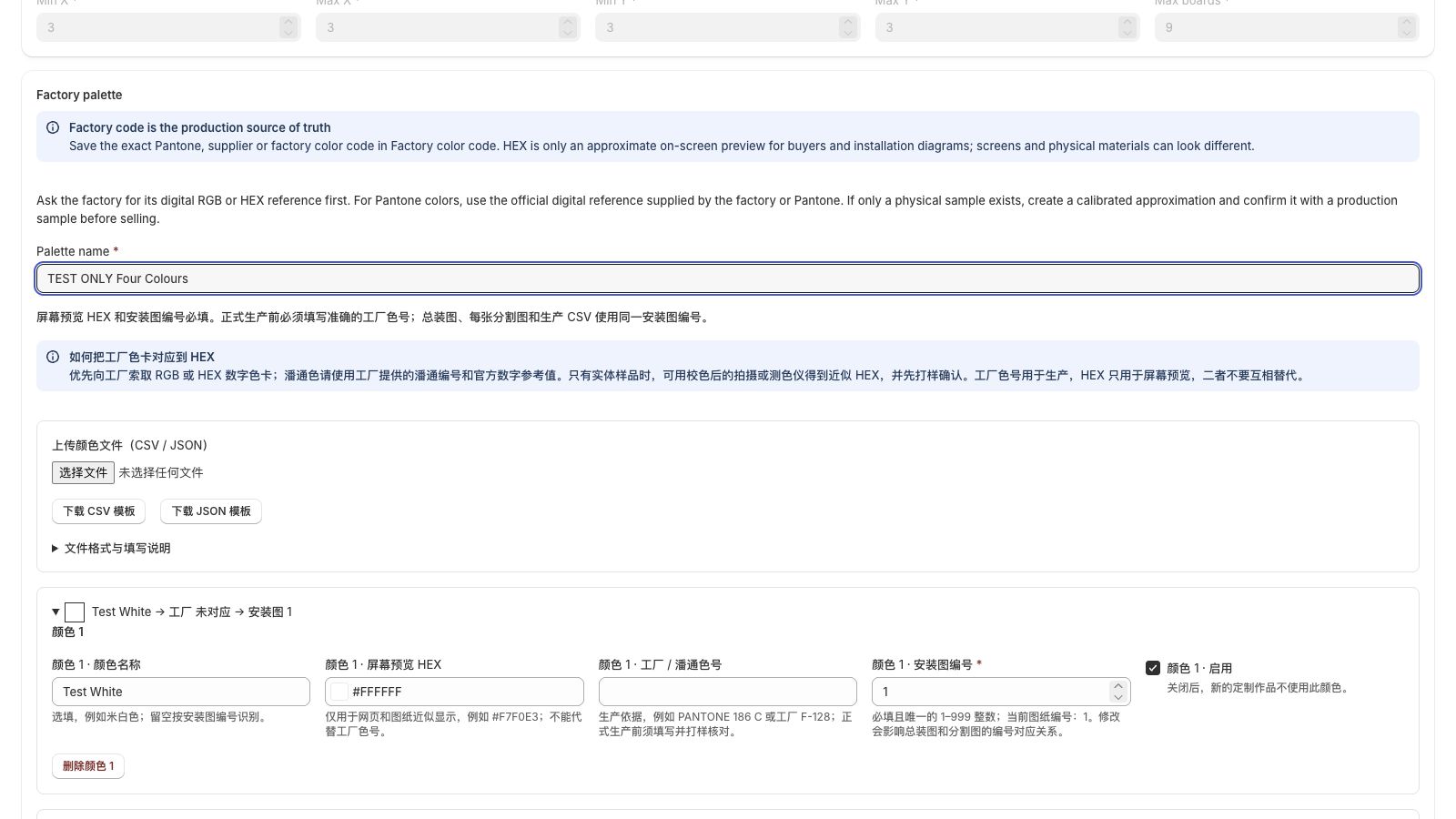1456x819 pixels.
Task: Click the 安装图编号 number field
Action: pos(1001,692)
